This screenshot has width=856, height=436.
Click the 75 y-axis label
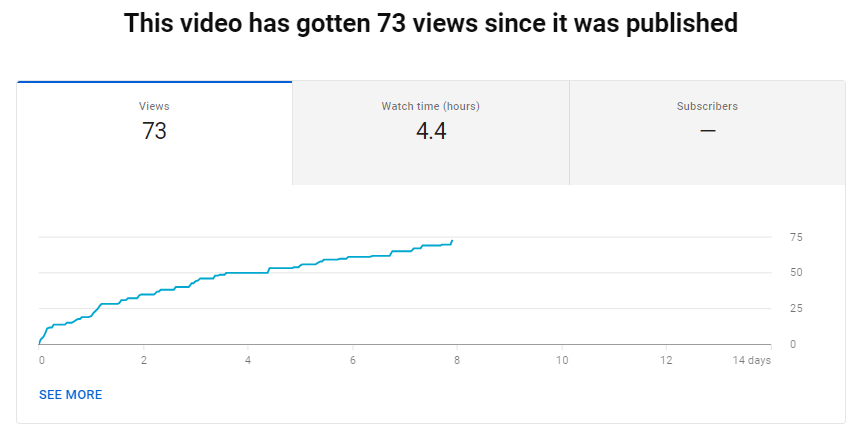click(796, 237)
